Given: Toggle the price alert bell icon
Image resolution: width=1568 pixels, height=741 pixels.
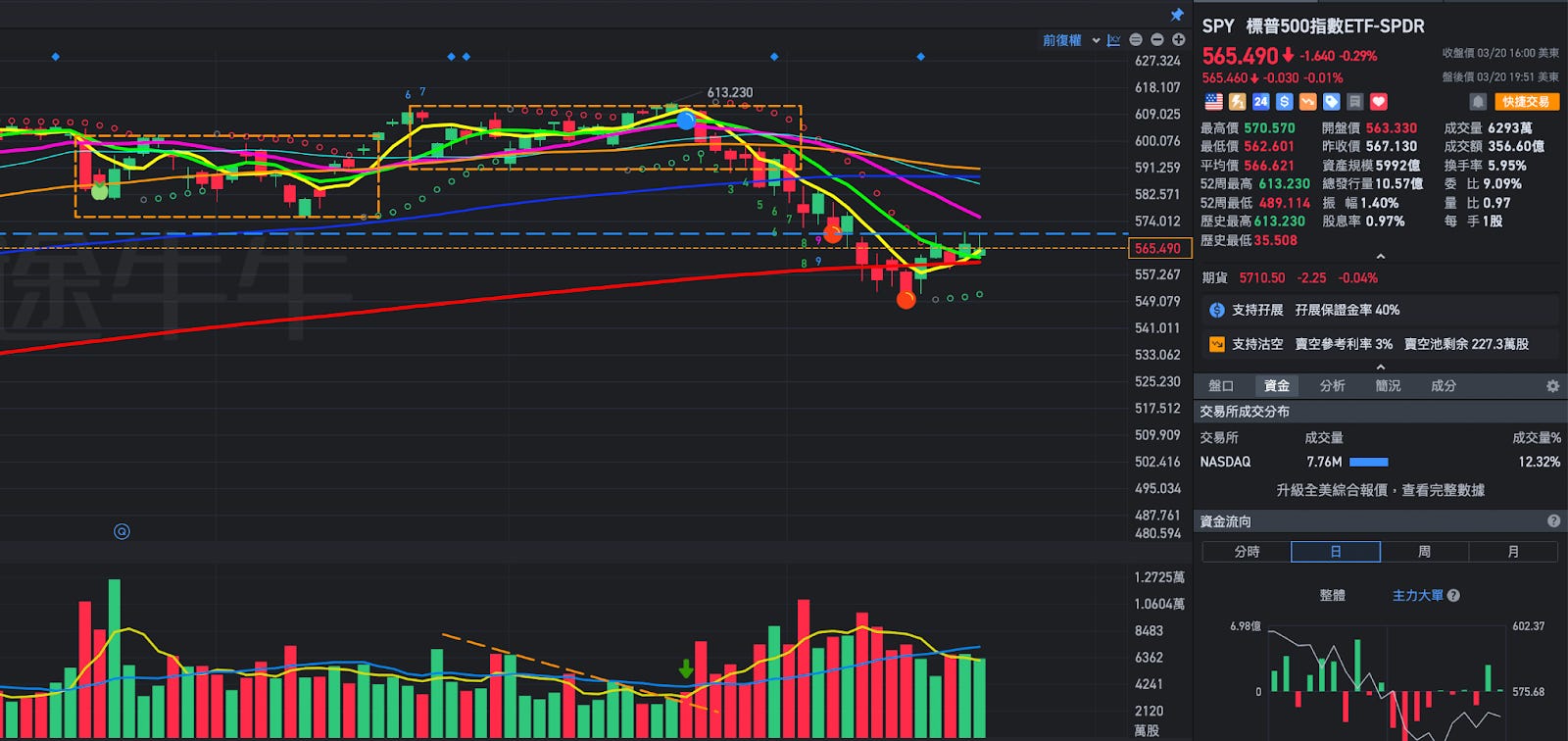Looking at the screenshot, I should click(x=1478, y=102).
